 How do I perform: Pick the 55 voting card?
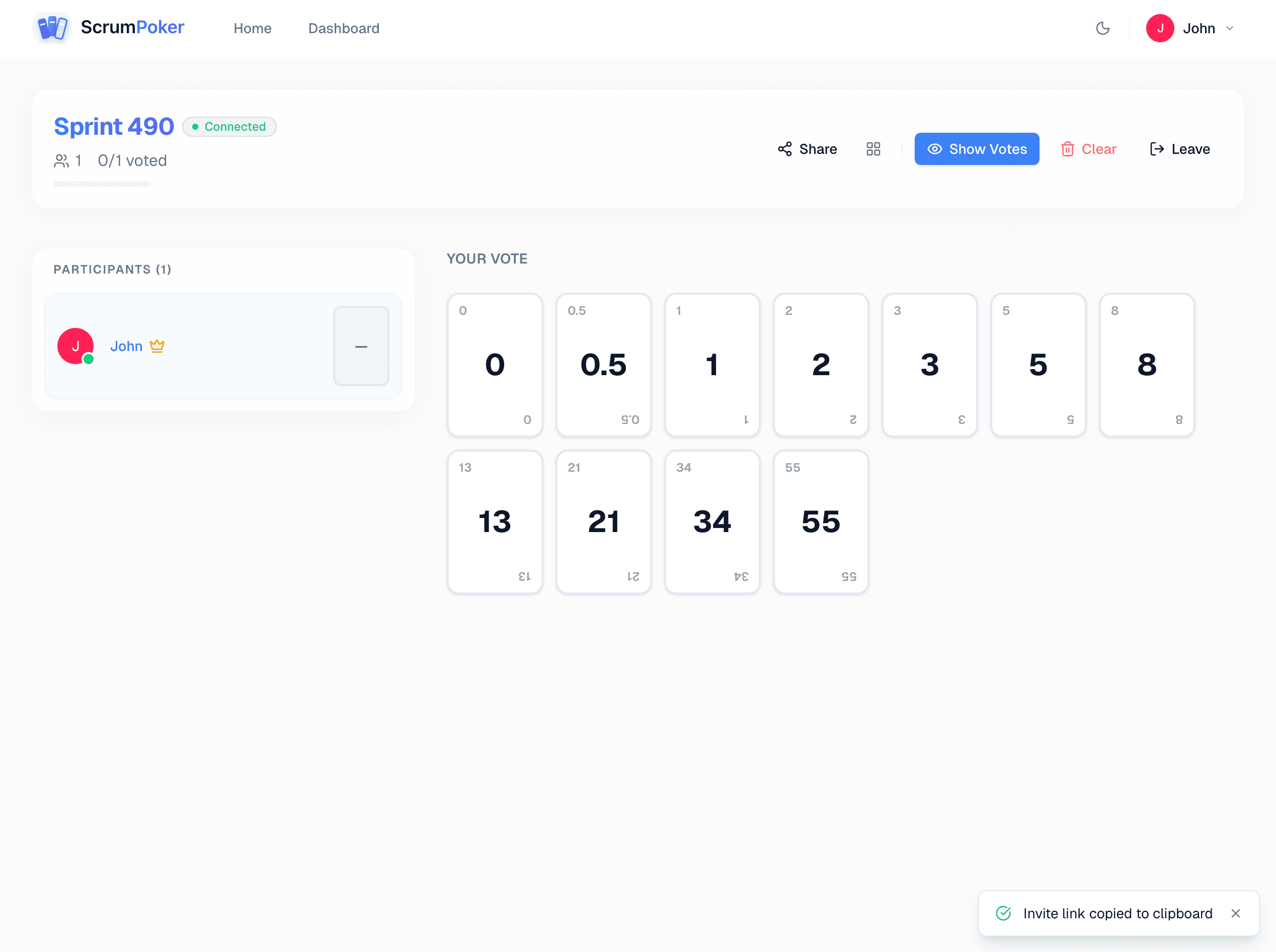[821, 522]
